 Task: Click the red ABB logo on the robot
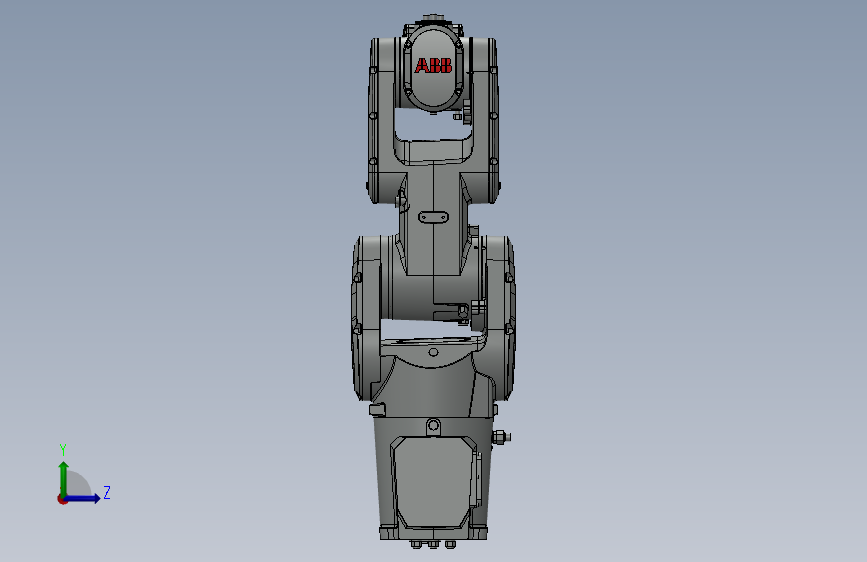[x=434, y=66]
